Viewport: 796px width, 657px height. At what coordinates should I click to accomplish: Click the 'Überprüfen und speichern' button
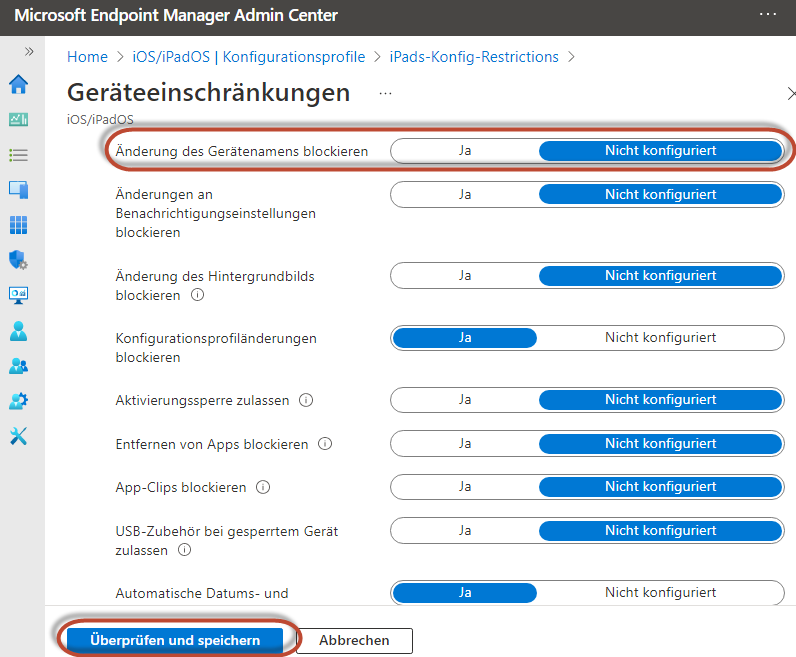[175, 640]
